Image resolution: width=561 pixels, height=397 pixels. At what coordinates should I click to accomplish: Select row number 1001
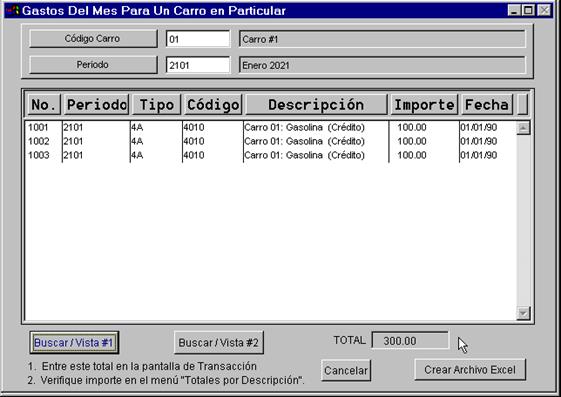point(270,127)
